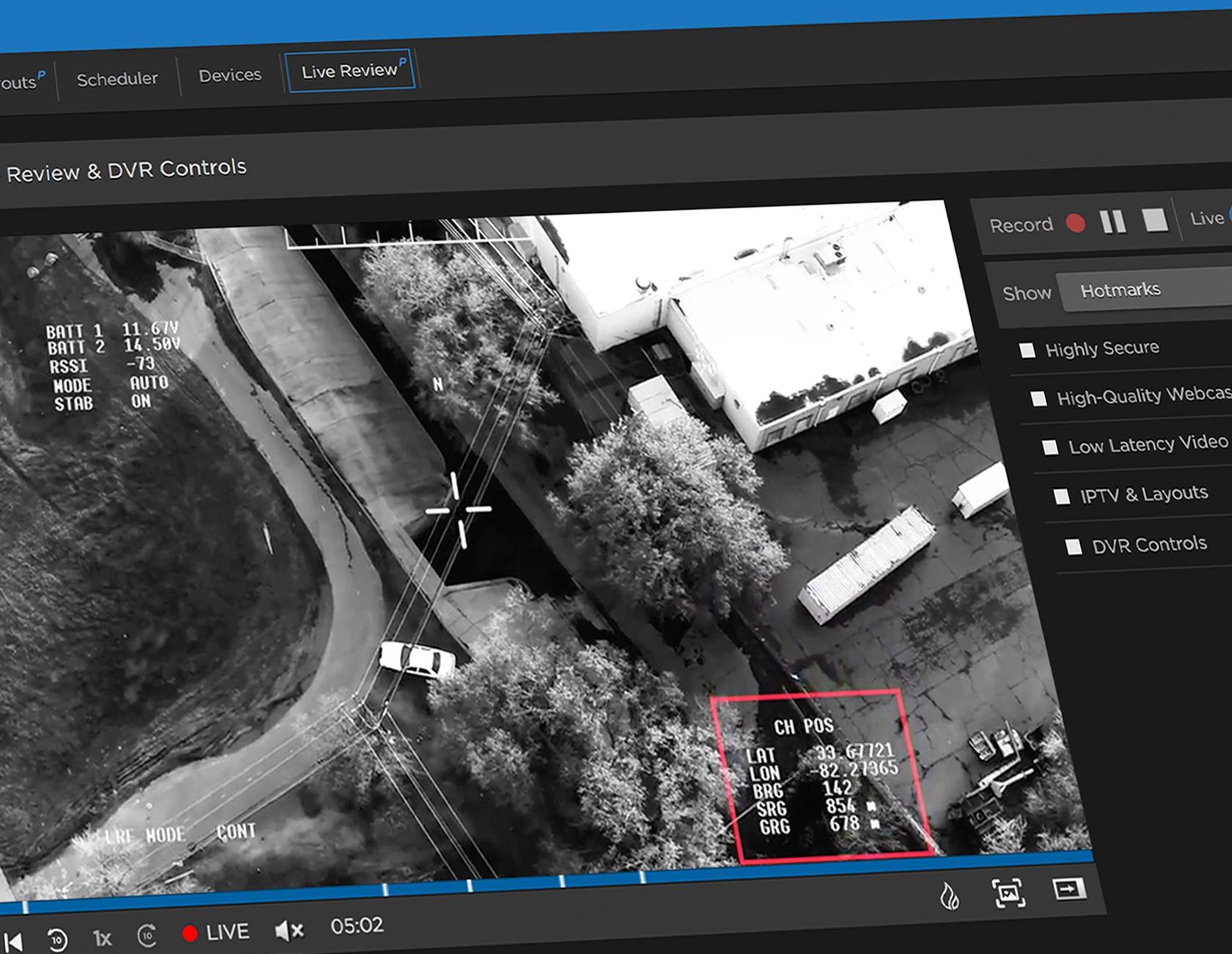Screen dimensions: 1232x954
Task: Capture a snapshot with the image frame icon
Action: [1009, 893]
